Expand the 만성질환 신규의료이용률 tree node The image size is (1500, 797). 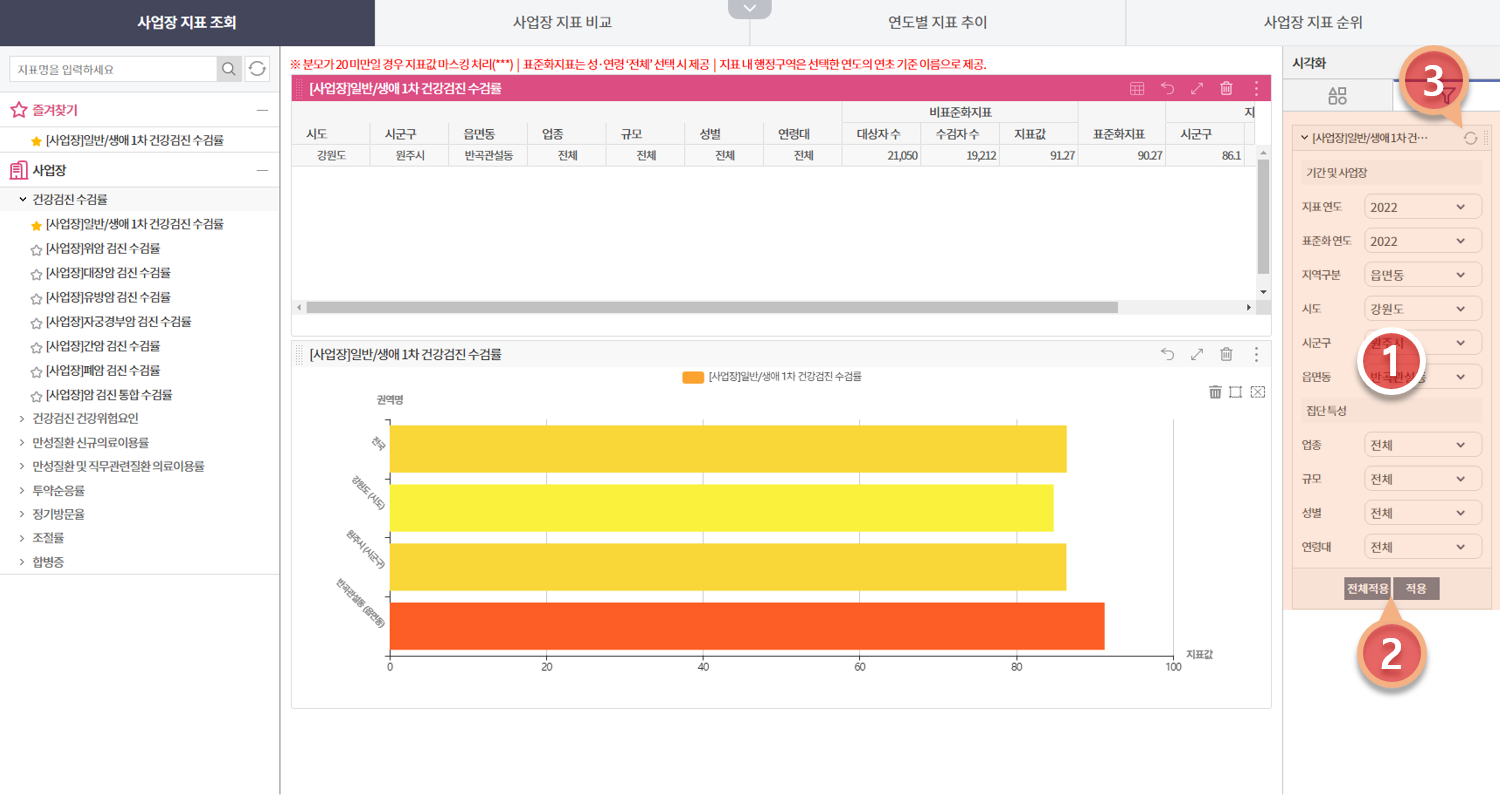(x=22, y=442)
